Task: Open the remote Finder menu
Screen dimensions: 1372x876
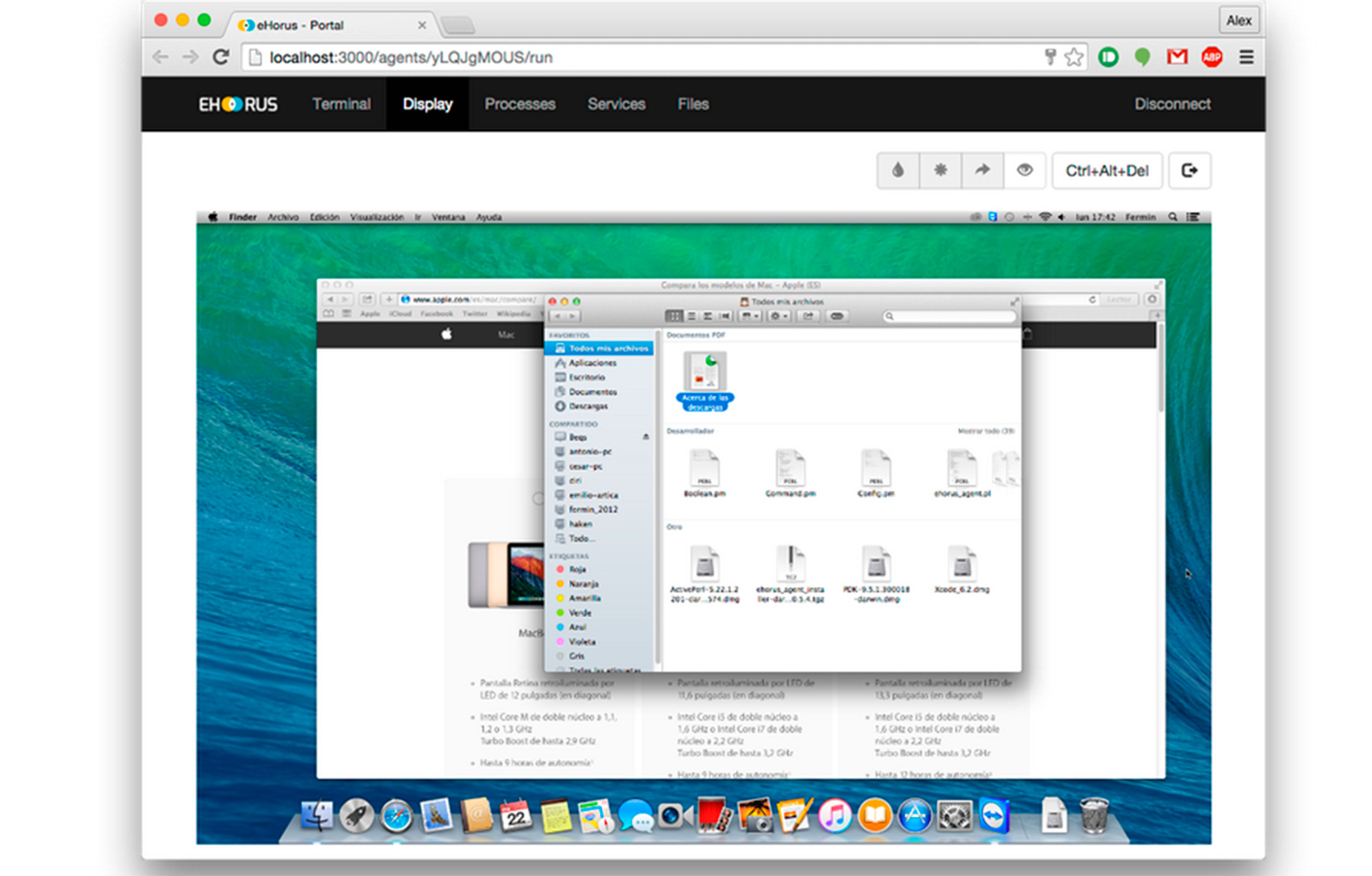Action: pos(242,217)
